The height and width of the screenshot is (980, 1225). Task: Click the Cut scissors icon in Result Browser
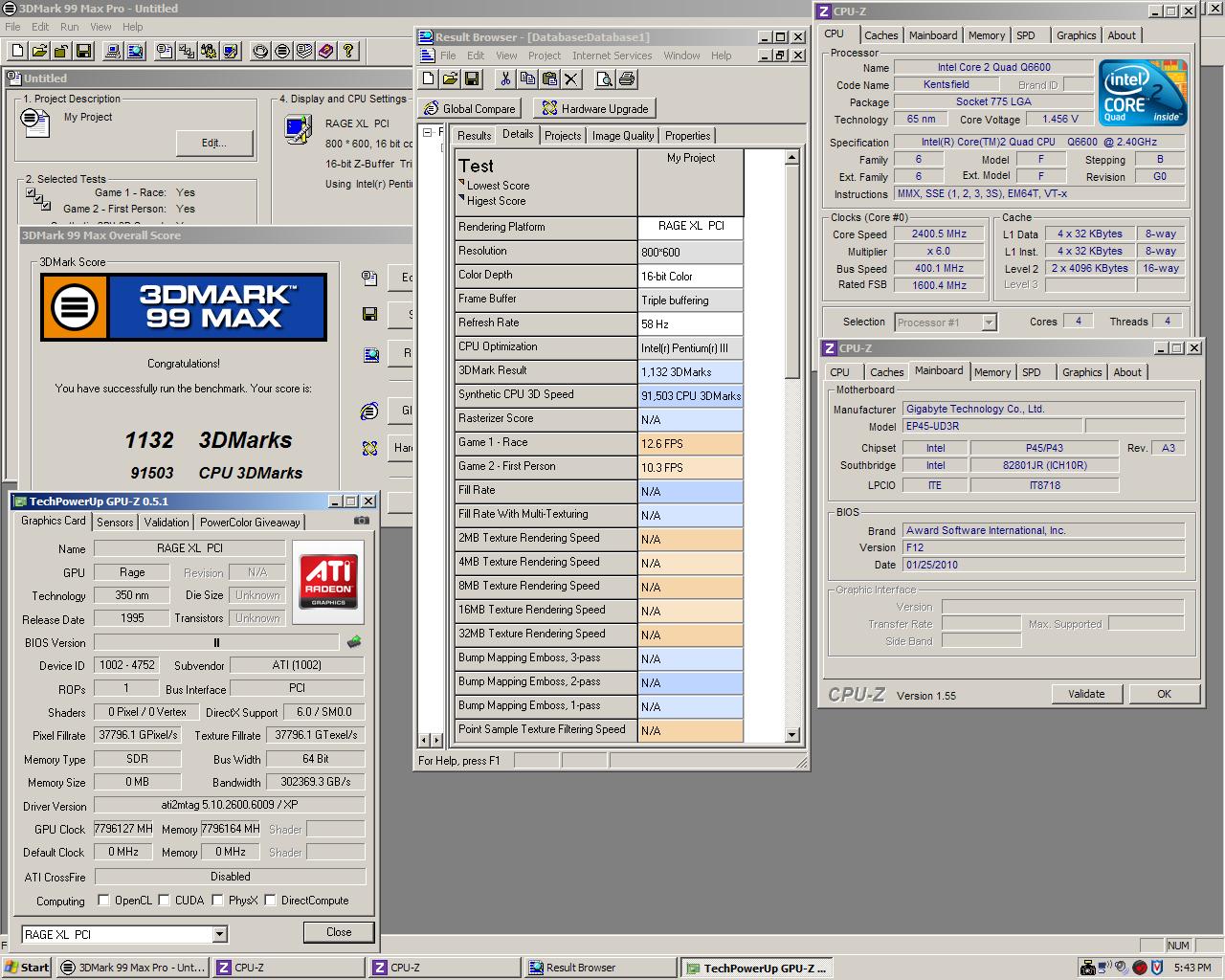(505, 78)
